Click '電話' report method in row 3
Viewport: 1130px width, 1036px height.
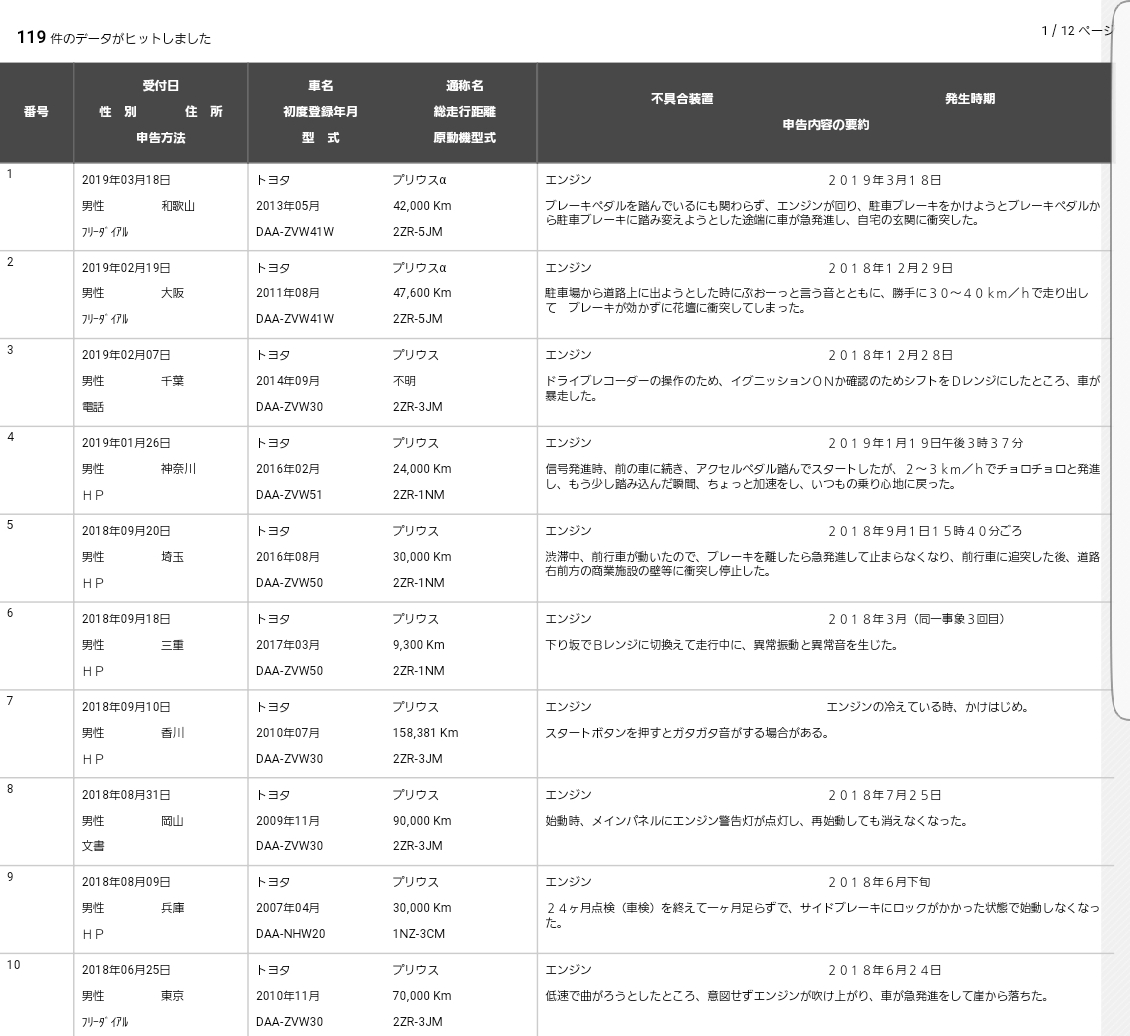(x=93, y=407)
